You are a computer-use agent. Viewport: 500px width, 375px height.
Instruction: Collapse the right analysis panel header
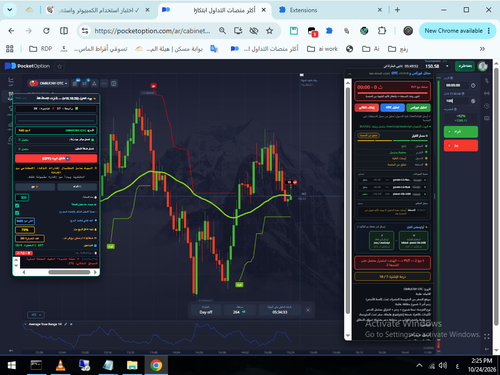click(x=349, y=74)
